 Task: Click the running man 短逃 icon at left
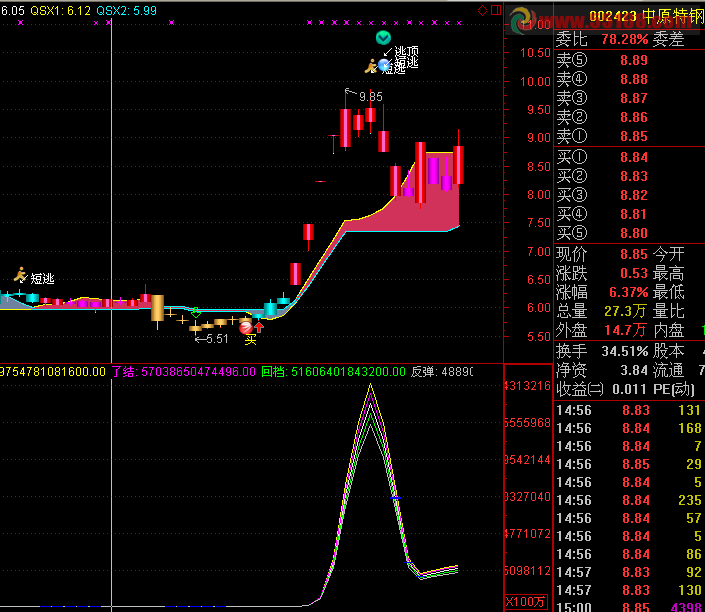(x=20, y=274)
